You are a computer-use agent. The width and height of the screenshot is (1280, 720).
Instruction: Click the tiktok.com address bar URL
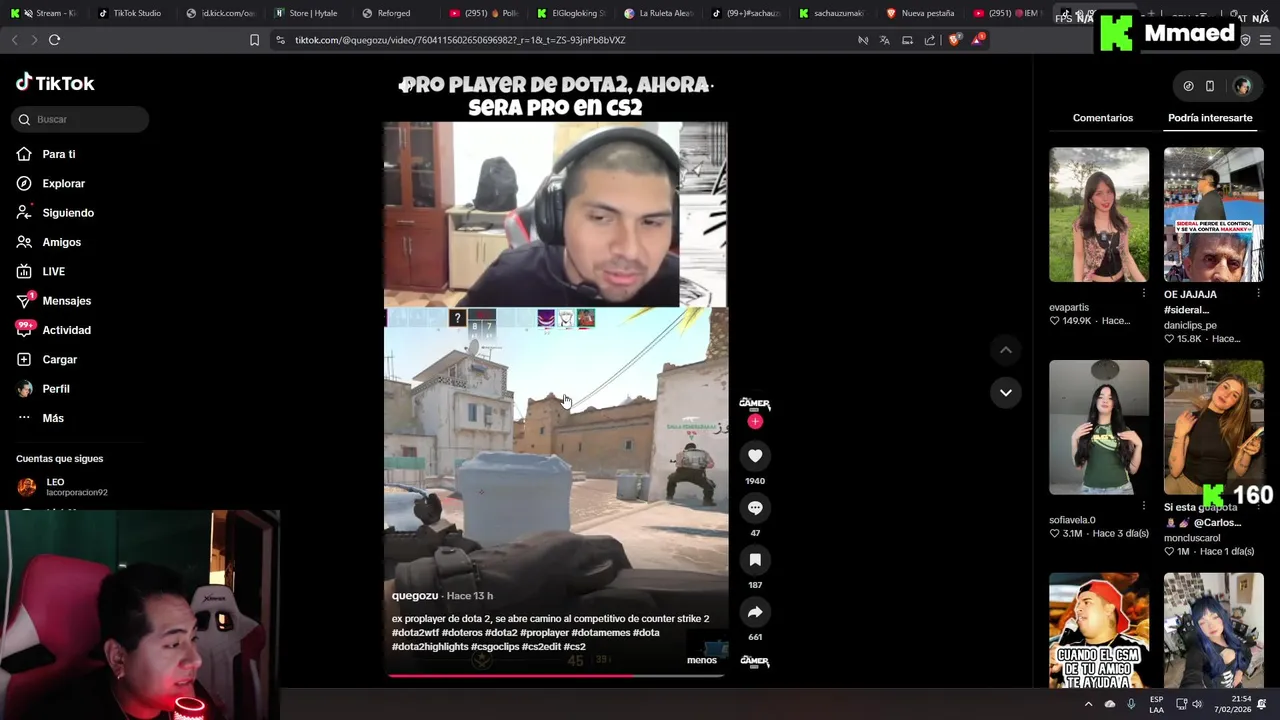tap(460, 40)
